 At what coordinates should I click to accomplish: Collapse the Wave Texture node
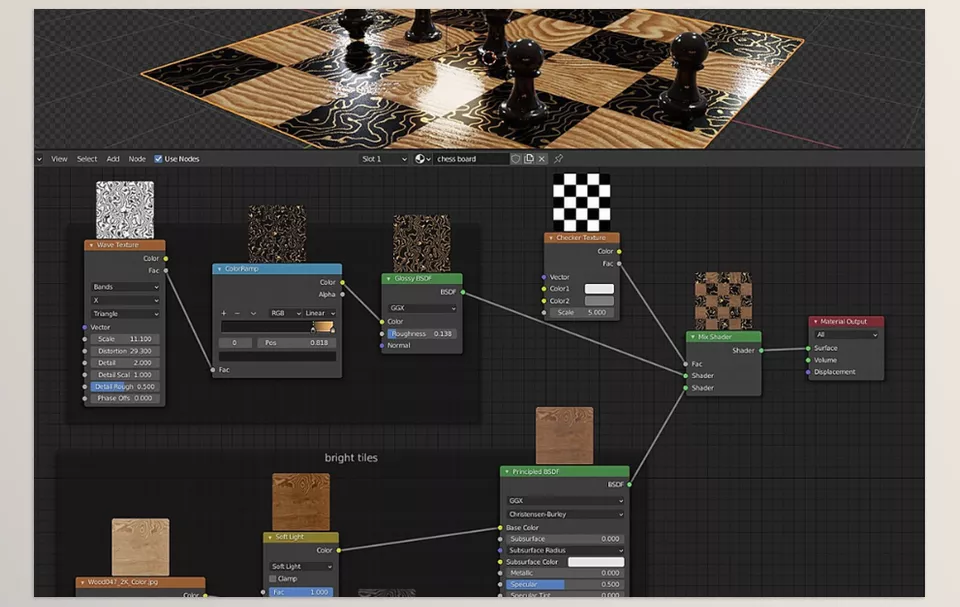pyautogui.click(x=91, y=245)
